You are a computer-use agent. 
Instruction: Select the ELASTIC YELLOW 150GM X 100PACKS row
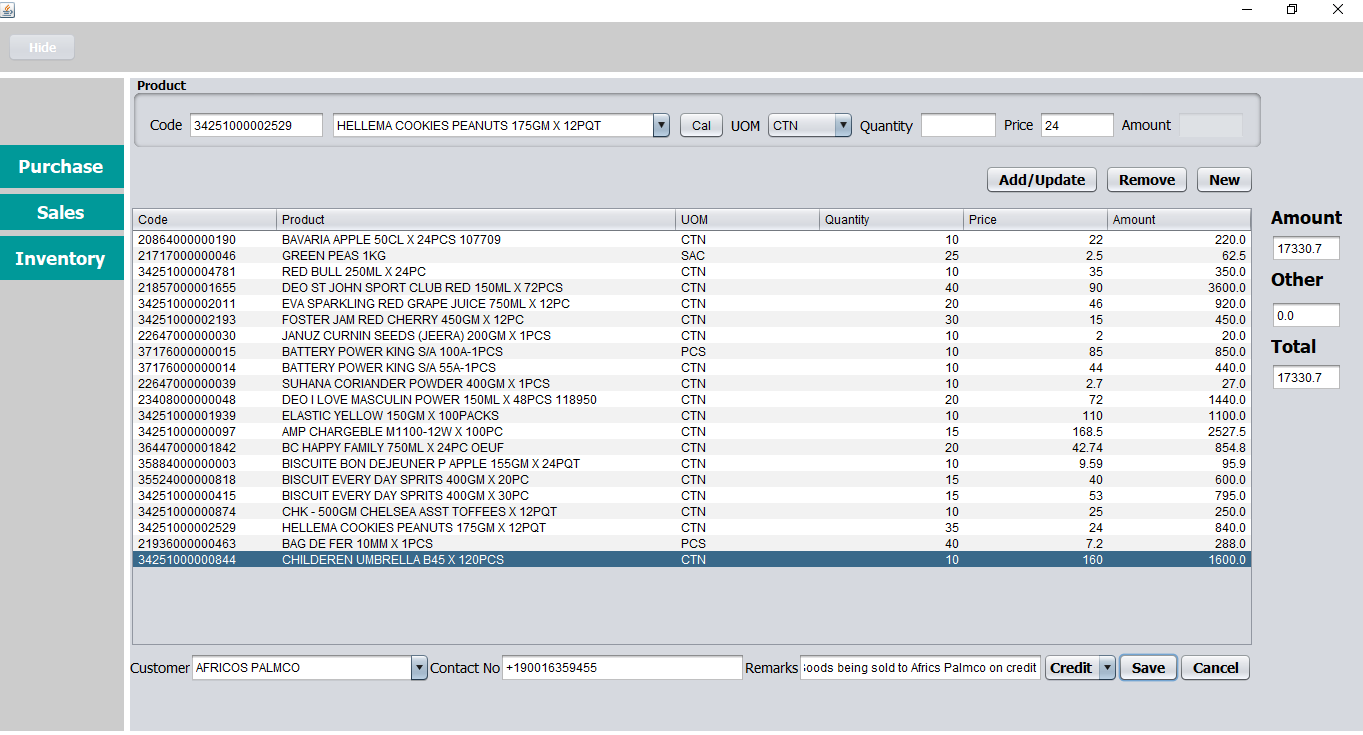coord(692,416)
